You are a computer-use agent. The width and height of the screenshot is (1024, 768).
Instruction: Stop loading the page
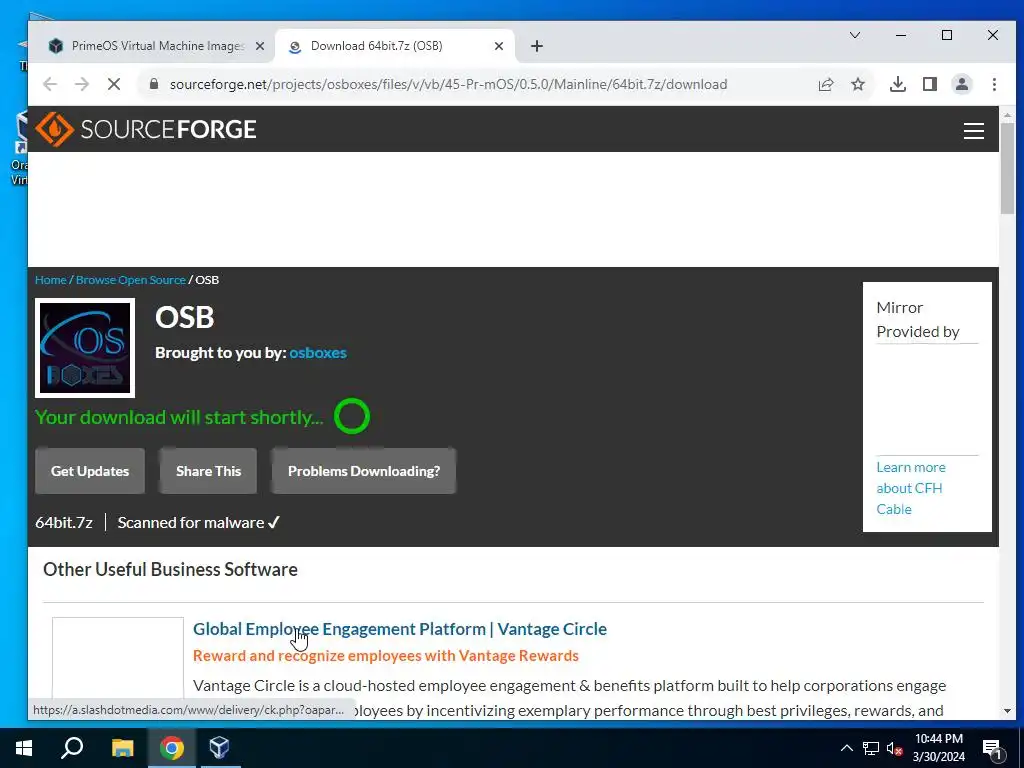tap(114, 84)
